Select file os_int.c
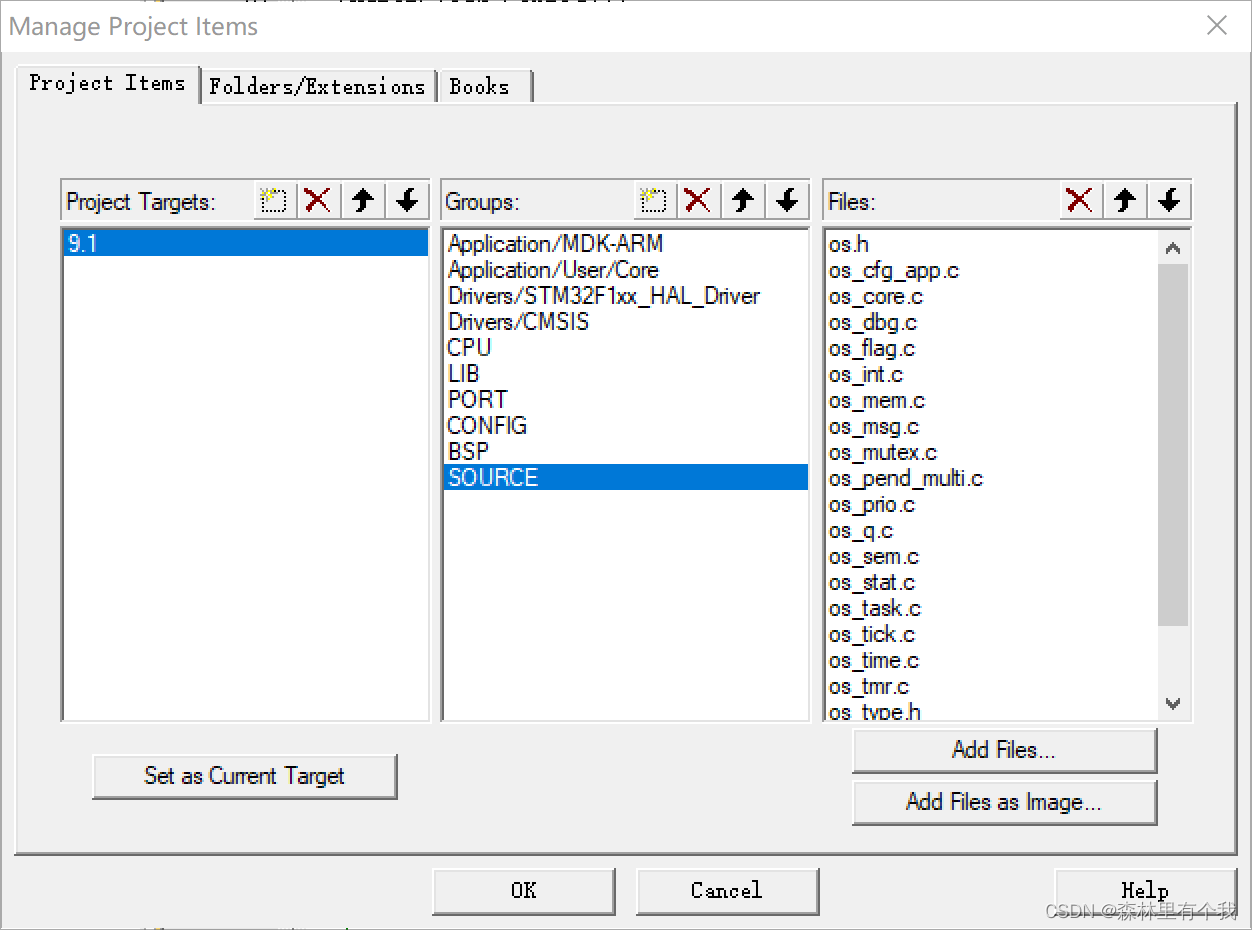1252x930 pixels. (x=992, y=375)
